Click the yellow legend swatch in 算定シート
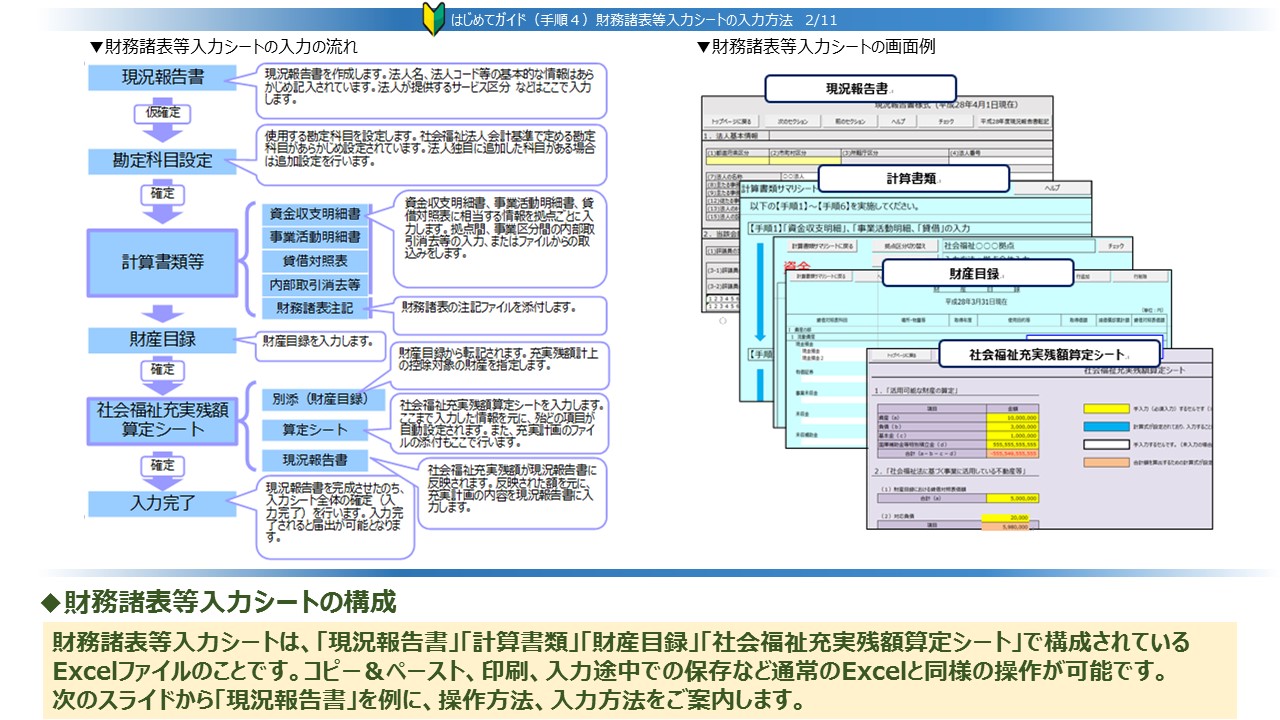The width and height of the screenshot is (1280, 720). coord(1106,409)
